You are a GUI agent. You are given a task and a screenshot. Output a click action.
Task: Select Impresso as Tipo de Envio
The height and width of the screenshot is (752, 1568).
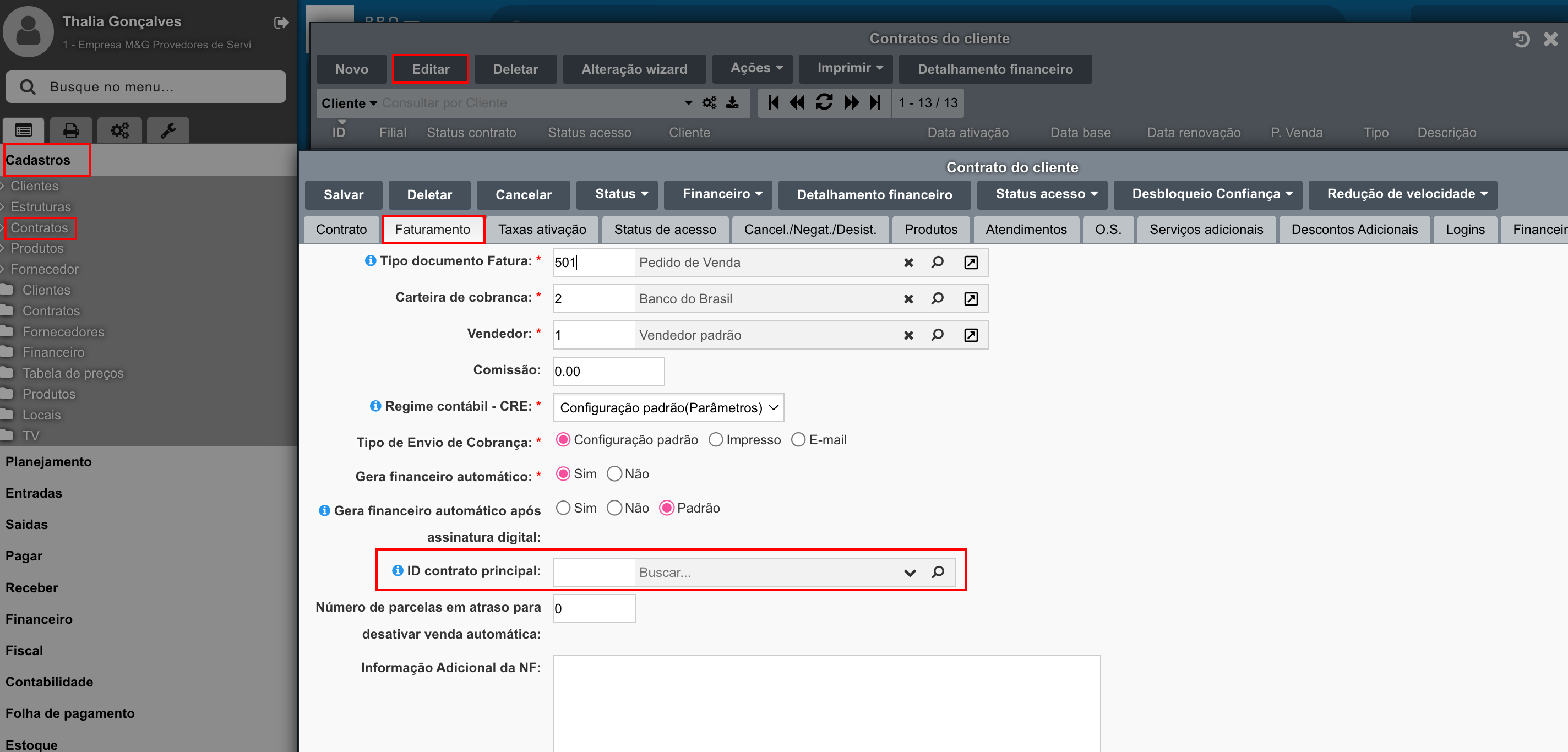716,440
